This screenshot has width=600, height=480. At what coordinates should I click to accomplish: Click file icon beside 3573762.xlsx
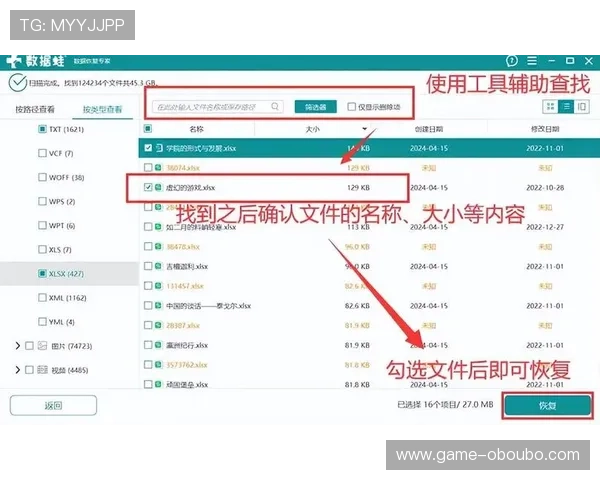point(158,364)
